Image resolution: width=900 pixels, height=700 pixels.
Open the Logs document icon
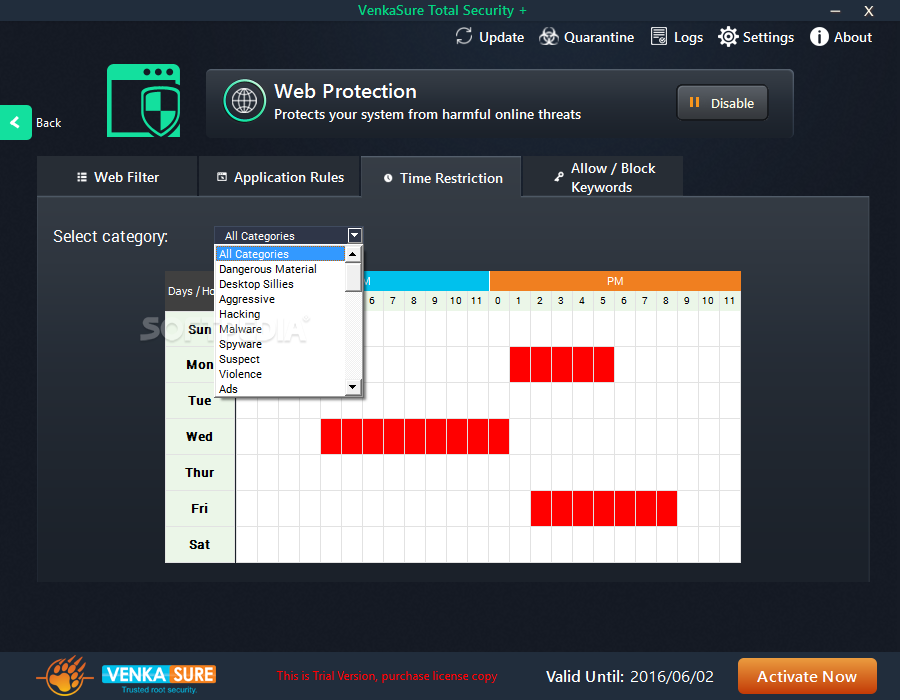659,37
